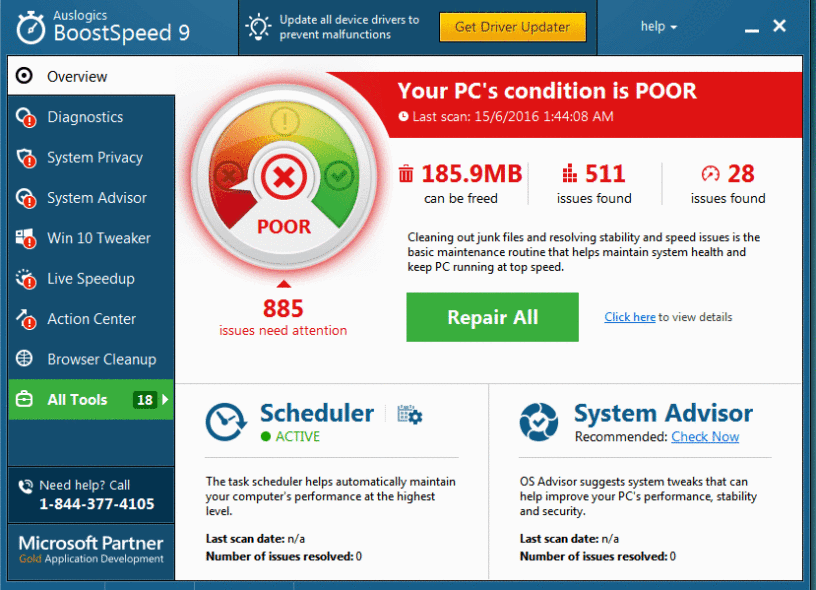Click the All Tools 18 badge
816x590 pixels.
(x=145, y=400)
